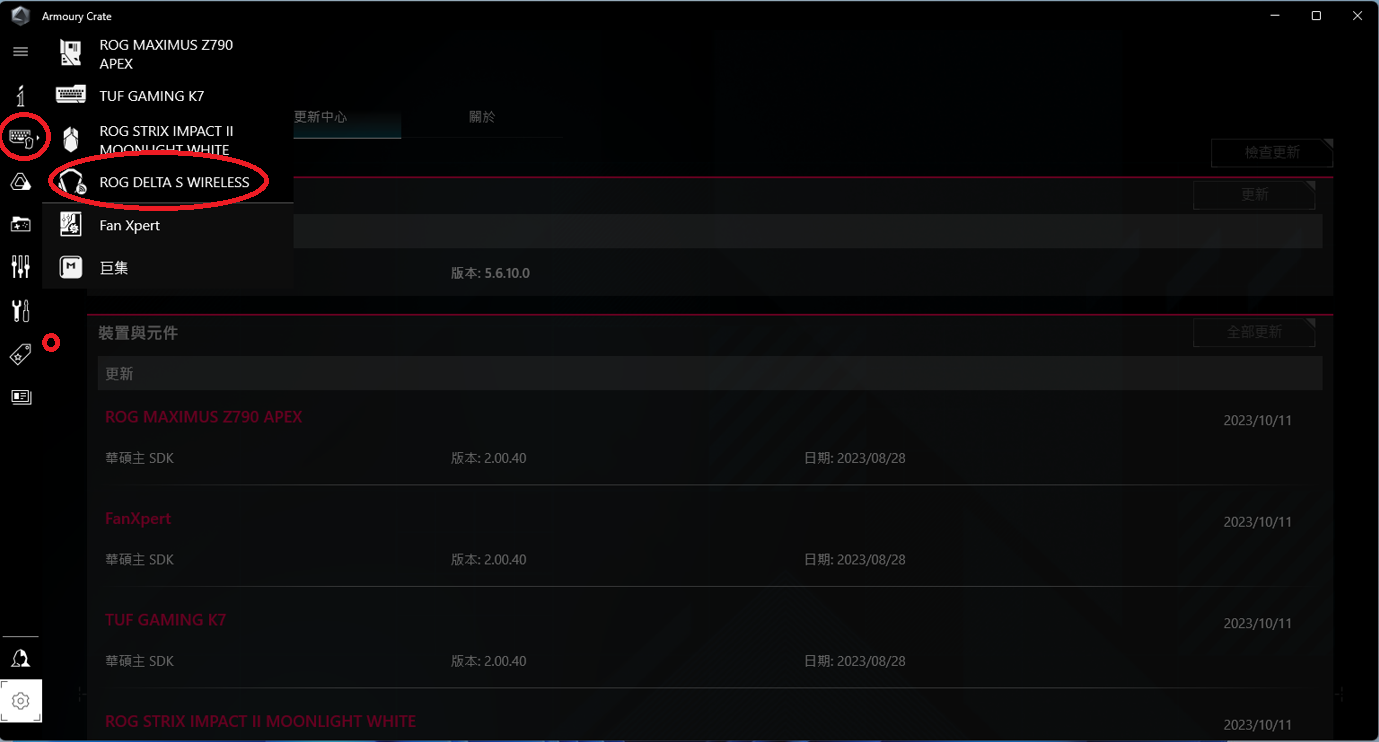Viewport: 1379px width, 742px height.
Task: Open the Featured deals tag icon
Action: coord(20,354)
